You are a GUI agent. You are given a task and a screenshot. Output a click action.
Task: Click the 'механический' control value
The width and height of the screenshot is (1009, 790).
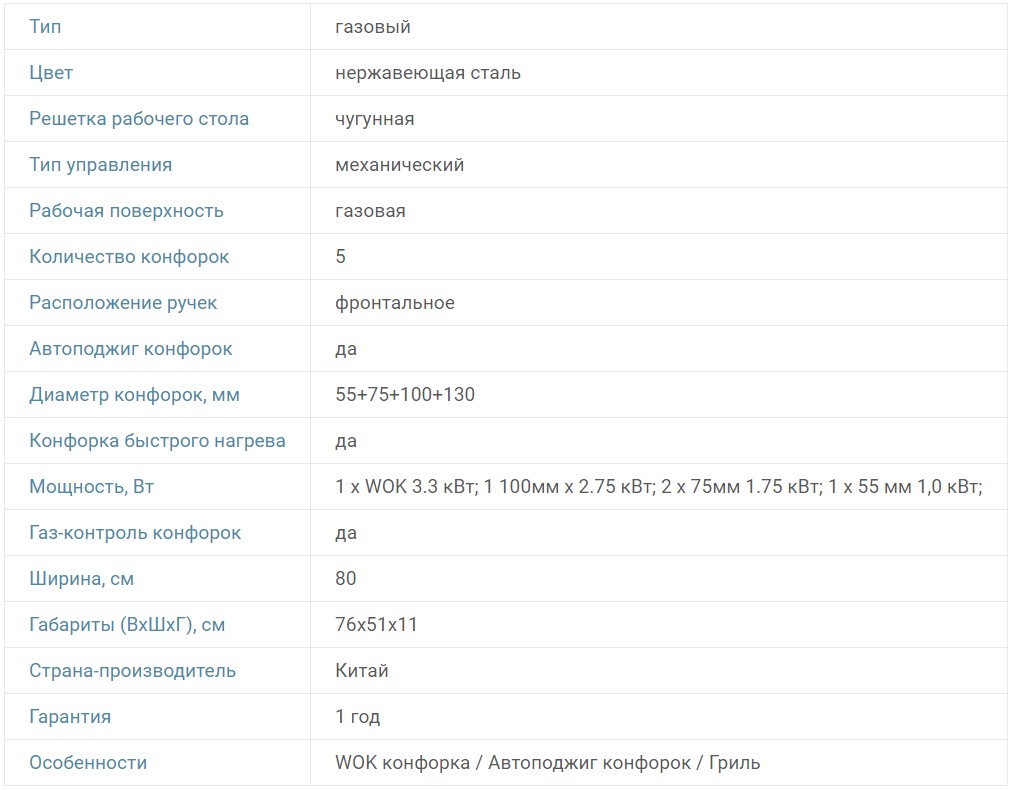[400, 165]
